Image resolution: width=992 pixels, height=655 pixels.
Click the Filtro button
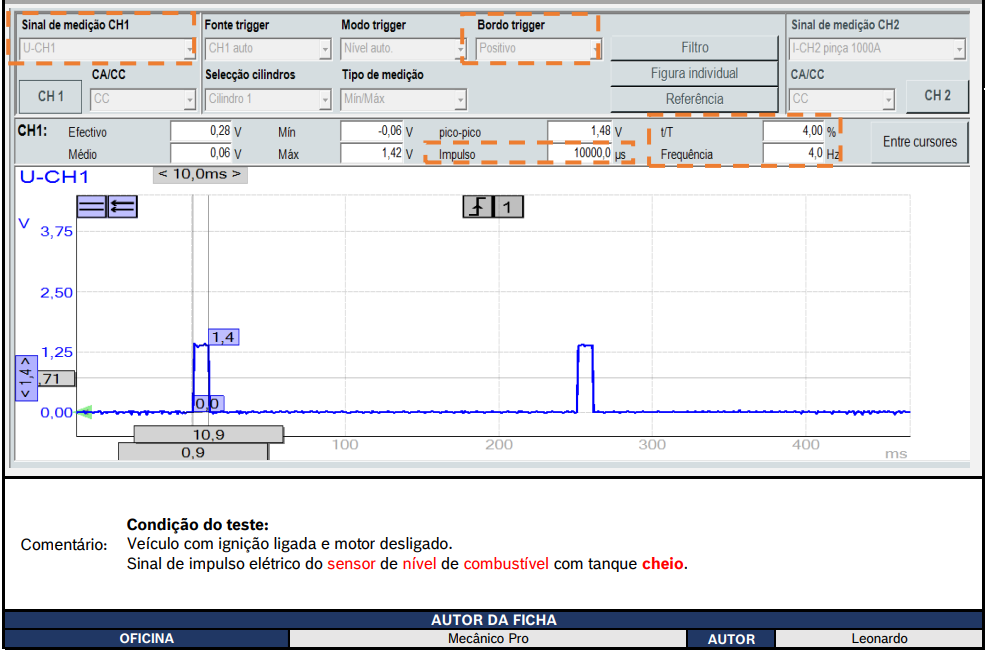coord(694,48)
